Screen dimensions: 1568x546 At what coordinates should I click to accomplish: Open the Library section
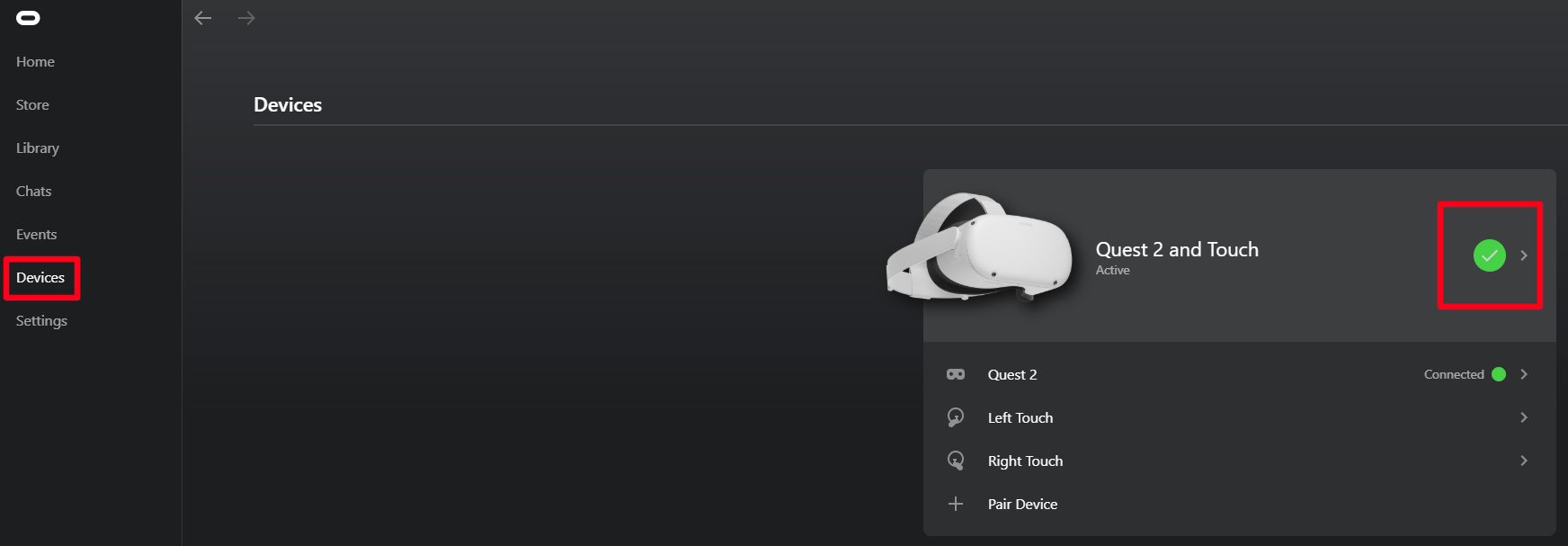pos(38,148)
